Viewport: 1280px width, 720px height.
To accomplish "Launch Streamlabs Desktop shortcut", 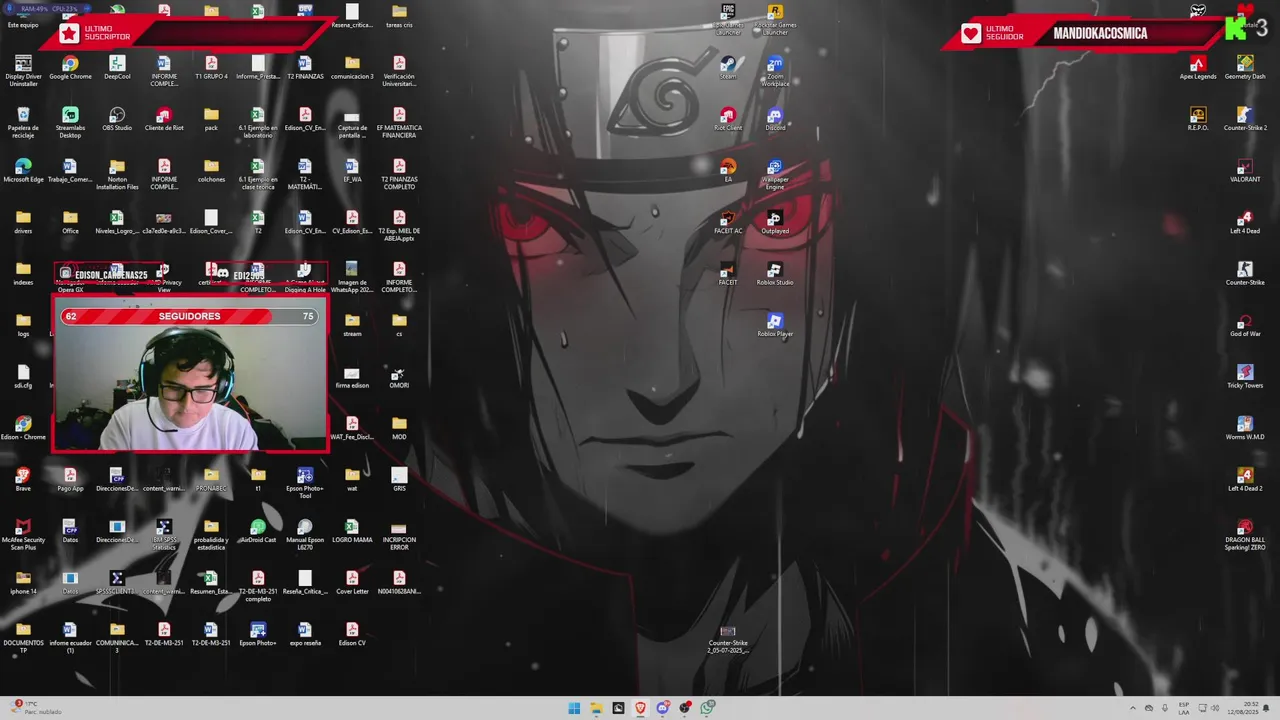I will pyautogui.click(x=70, y=122).
